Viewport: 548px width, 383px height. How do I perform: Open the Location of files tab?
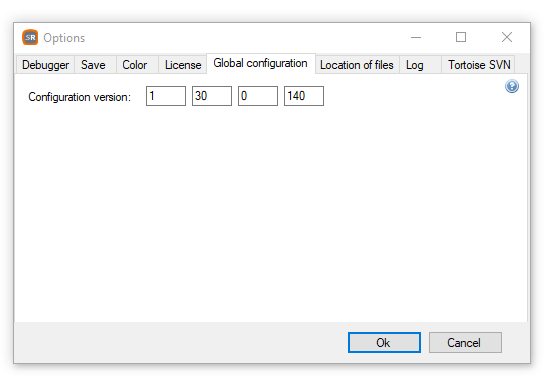tap(357, 65)
